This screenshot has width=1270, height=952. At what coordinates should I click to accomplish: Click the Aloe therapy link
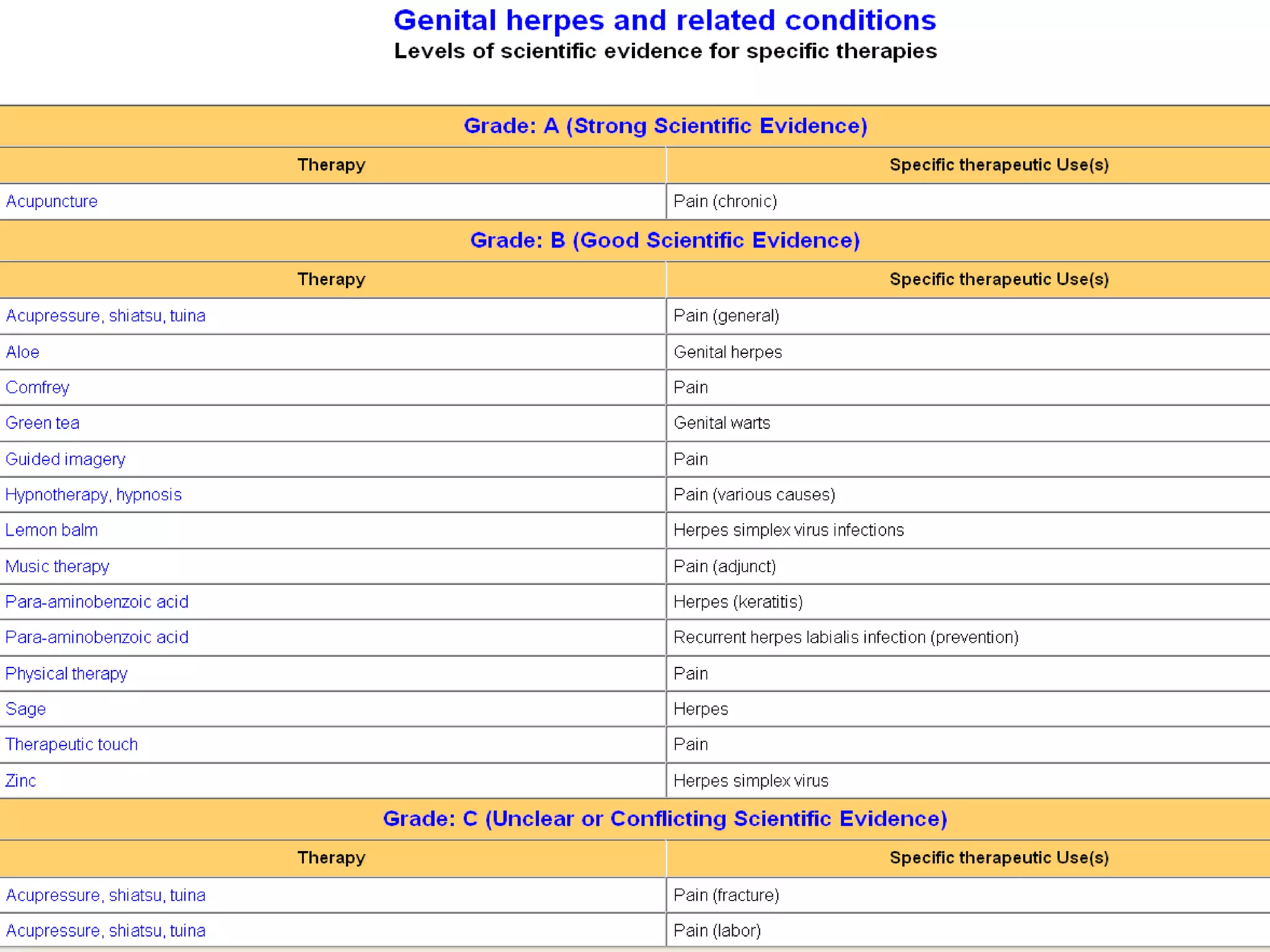pyautogui.click(x=22, y=352)
